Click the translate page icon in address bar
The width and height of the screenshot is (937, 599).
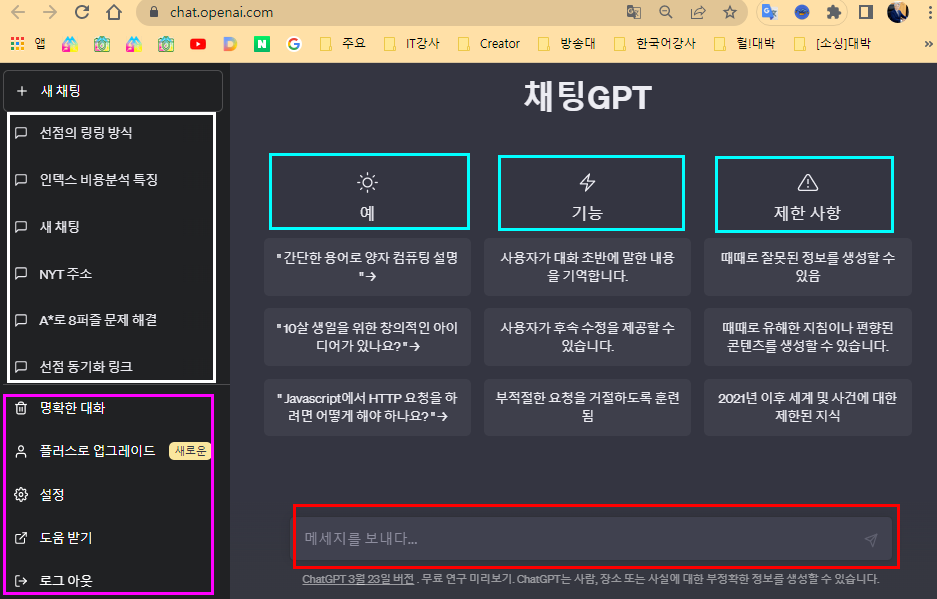tap(633, 13)
